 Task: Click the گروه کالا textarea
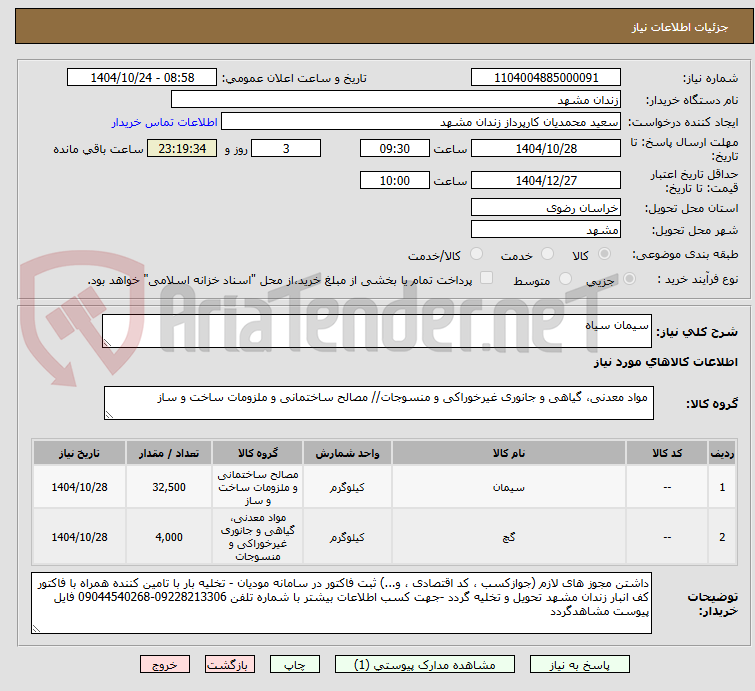coord(378,403)
